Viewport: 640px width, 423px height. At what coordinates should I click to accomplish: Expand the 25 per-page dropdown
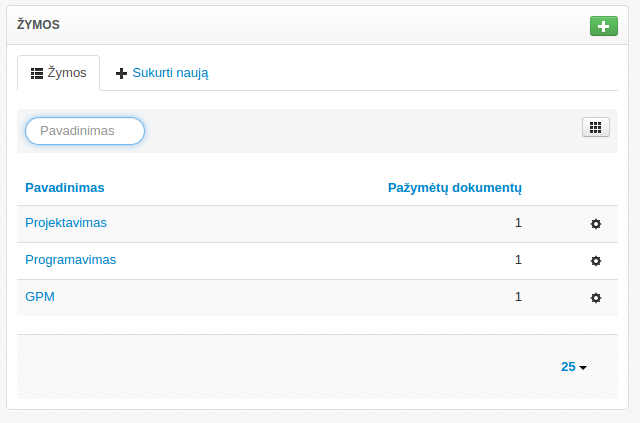[x=574, y=367]
